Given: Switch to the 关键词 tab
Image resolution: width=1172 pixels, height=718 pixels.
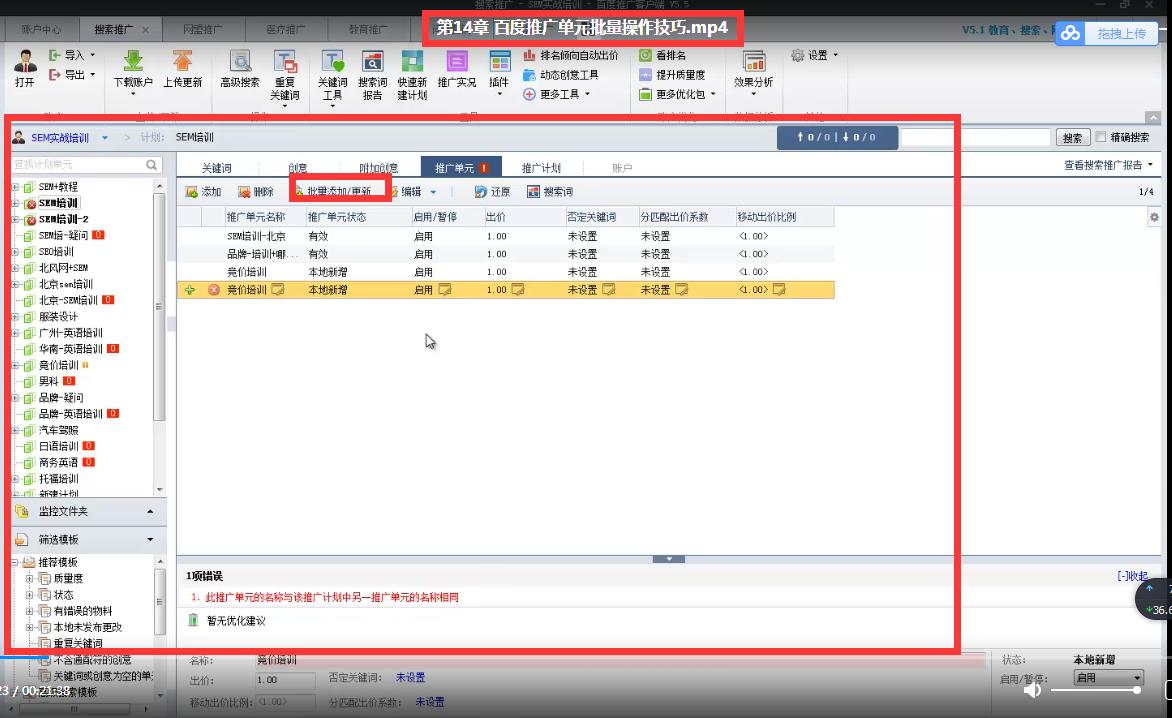Looking at the screenshot, I should [x=216, y=168].
